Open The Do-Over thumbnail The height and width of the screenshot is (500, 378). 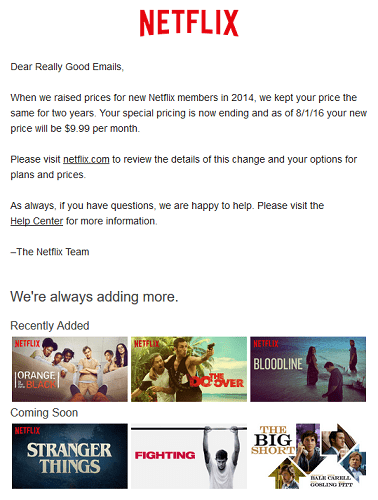pyautogui.click(x=189, y=369)
